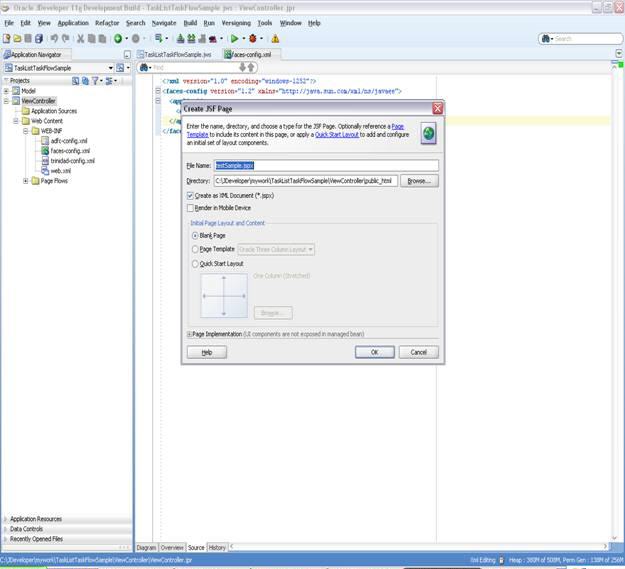The height and width of the screenshot is (569, 625).
Task: Select faces-config.xml in project tree
Action: 70,151
